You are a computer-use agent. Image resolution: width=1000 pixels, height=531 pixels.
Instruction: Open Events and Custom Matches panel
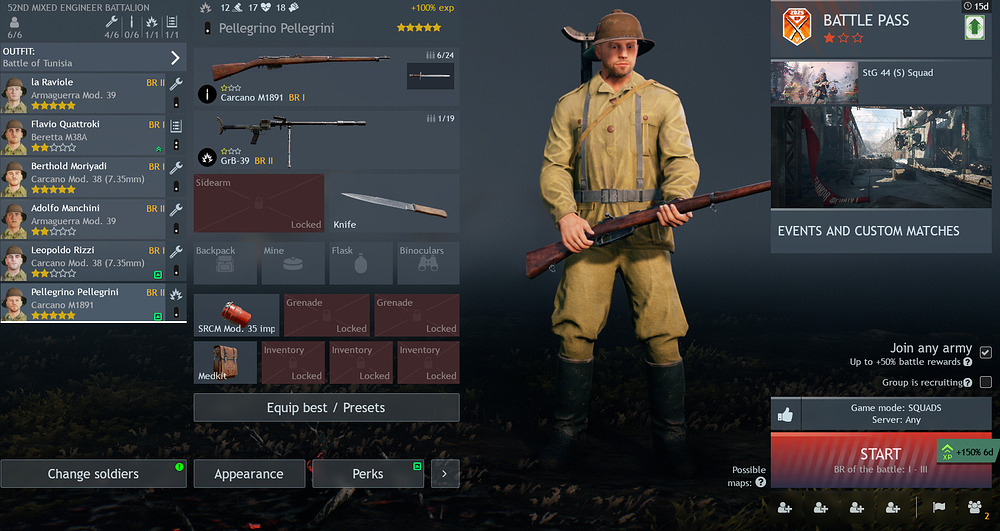point(881,231)
